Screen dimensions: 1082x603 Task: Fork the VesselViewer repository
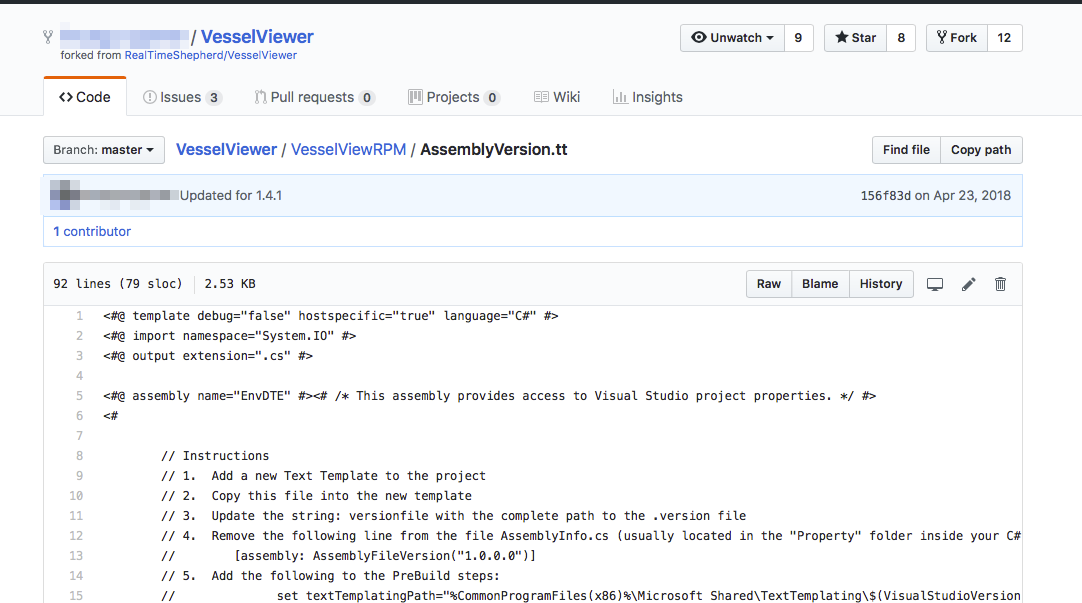[956, 38]
